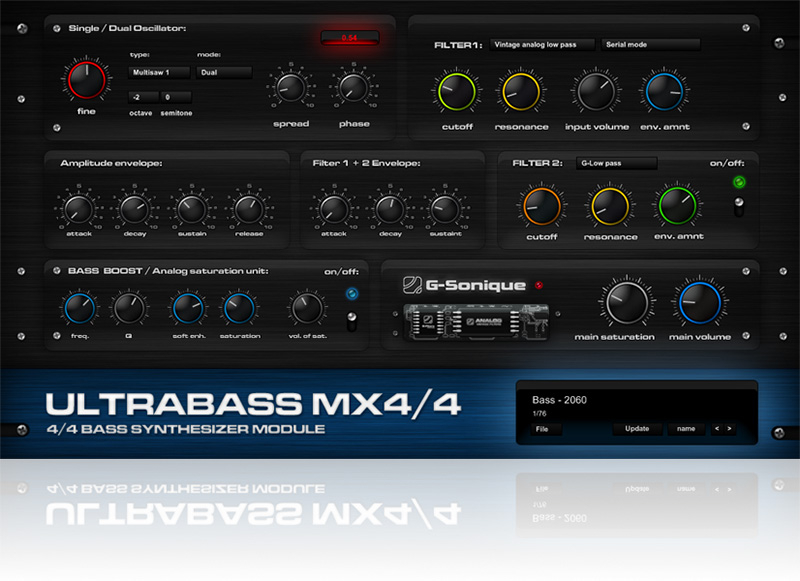Open the oscillator mode dropdown showing Dual
The height and width of the screenshot is (581, 800).
pyautogui.click(x=224, y=72)
